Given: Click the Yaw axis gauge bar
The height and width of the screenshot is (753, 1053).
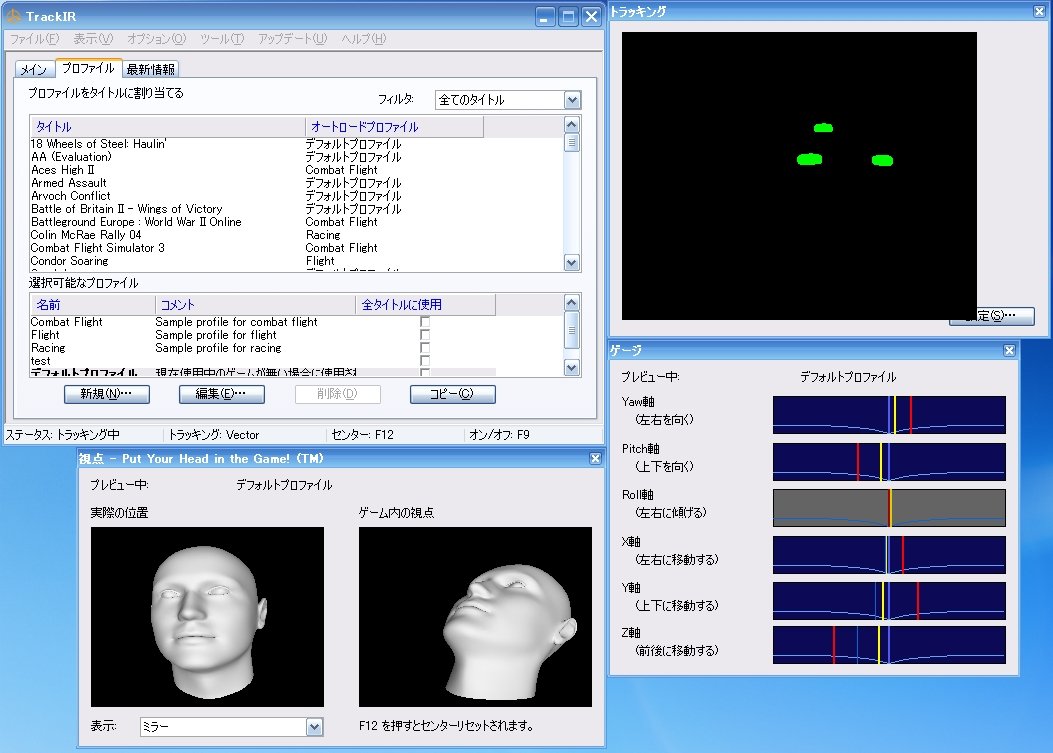Looking at the screenshot, I should point(888,415).
